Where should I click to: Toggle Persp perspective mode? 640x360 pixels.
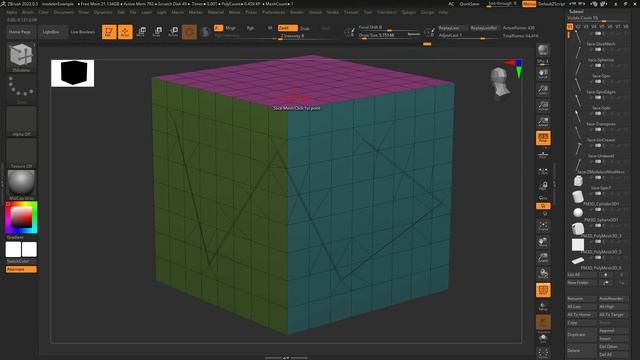pos(543,138)
